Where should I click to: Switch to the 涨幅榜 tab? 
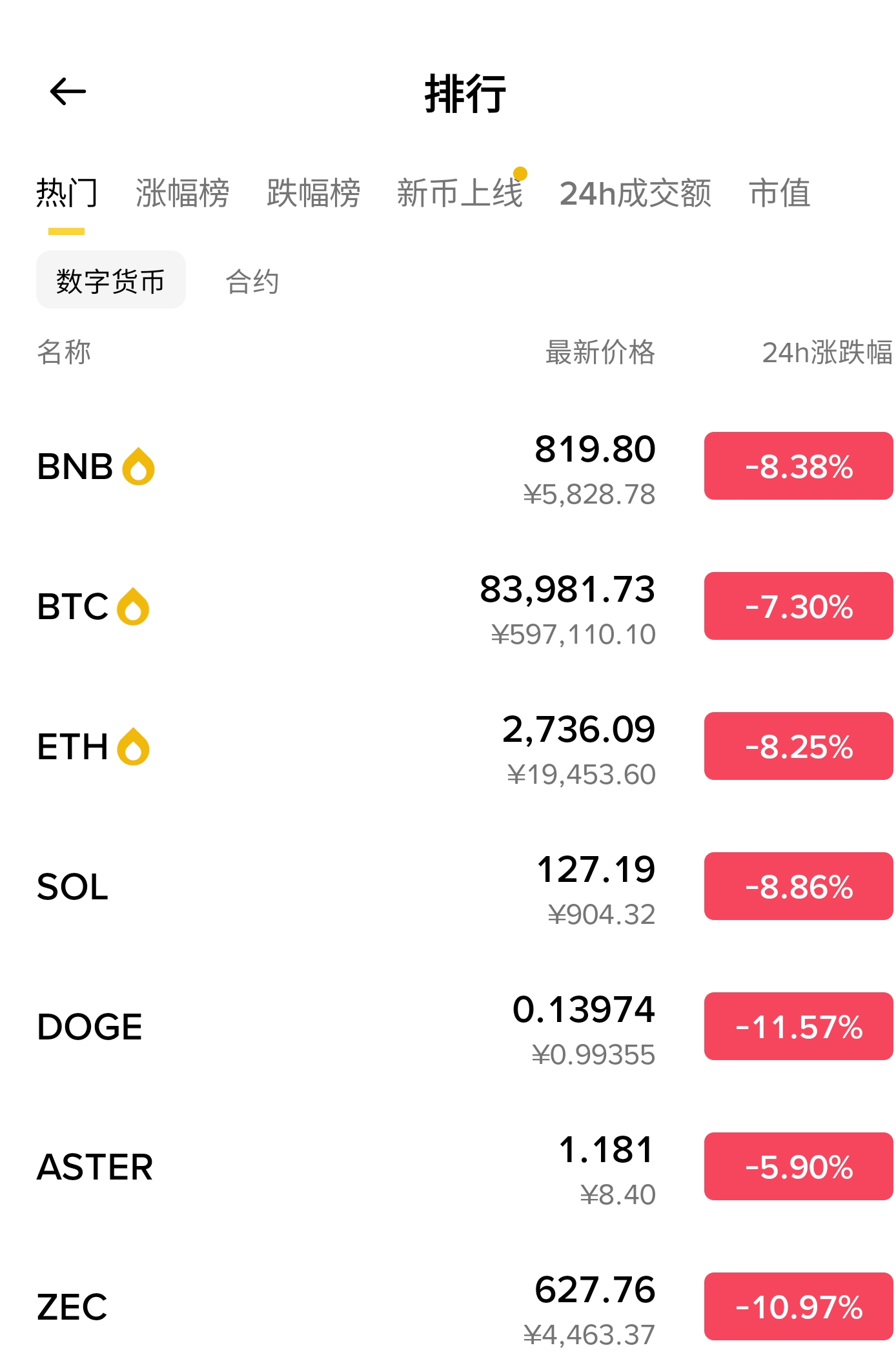click(x=182, y=193)
